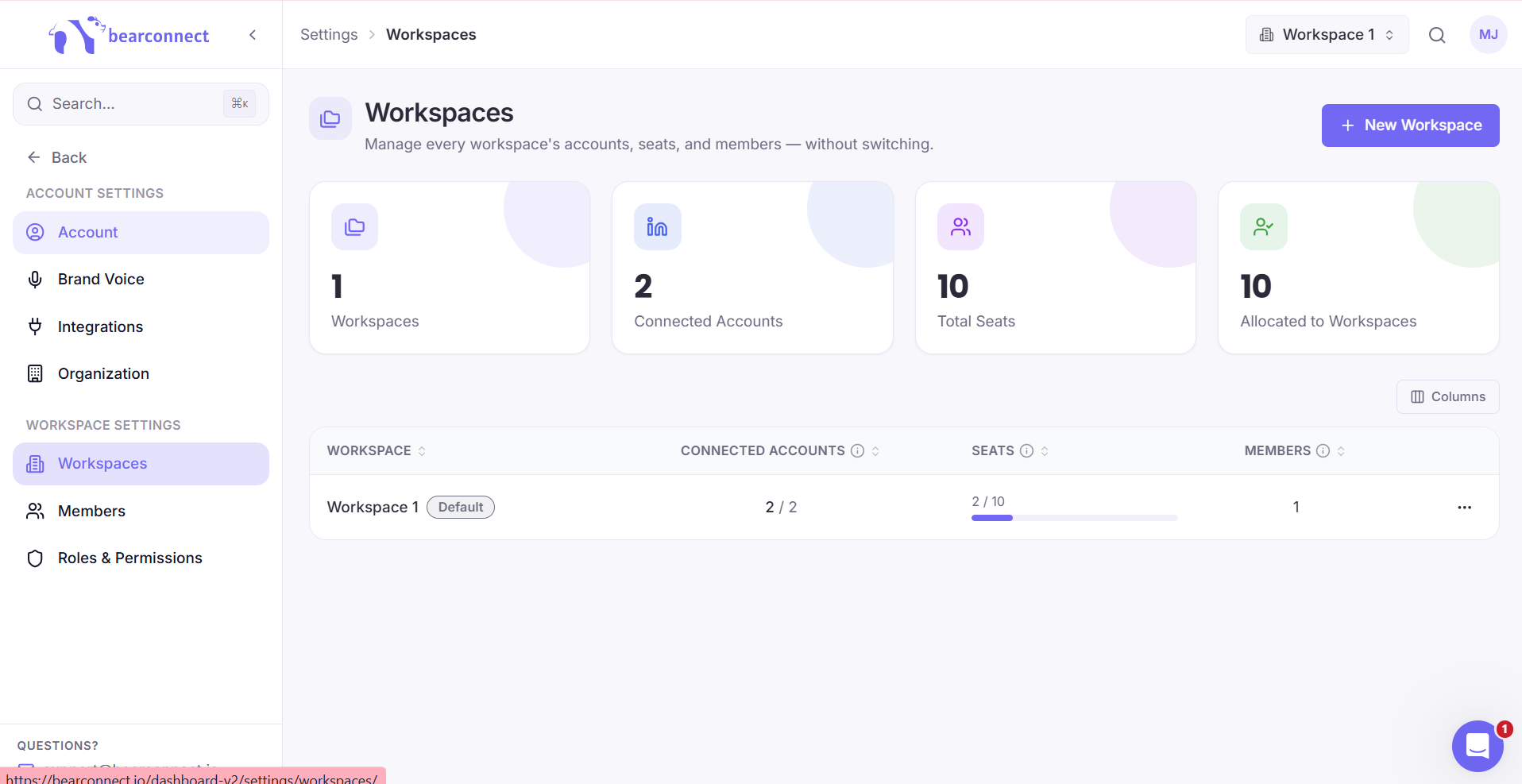Select Workspaces in the sidebar
Screen dimensions: 1522x784
tap(141, 464)
